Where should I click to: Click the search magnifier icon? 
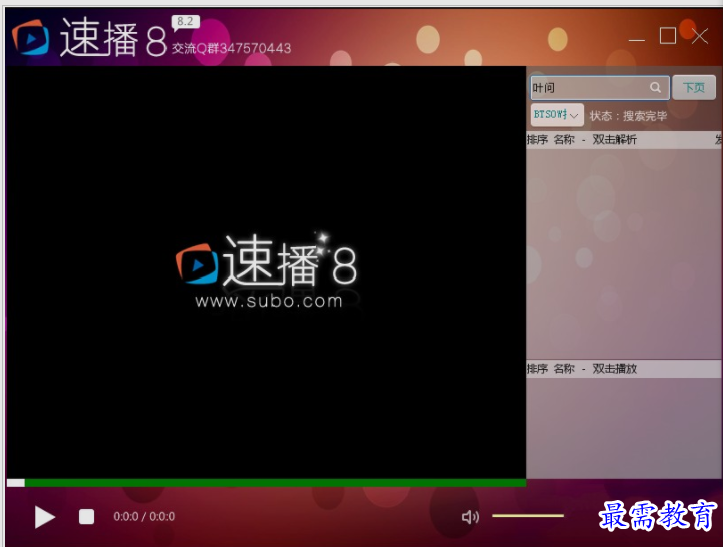655,87
